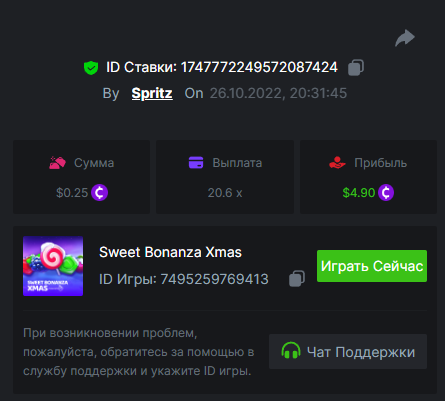
Task: Copy the game ID number
Action: 297,278
